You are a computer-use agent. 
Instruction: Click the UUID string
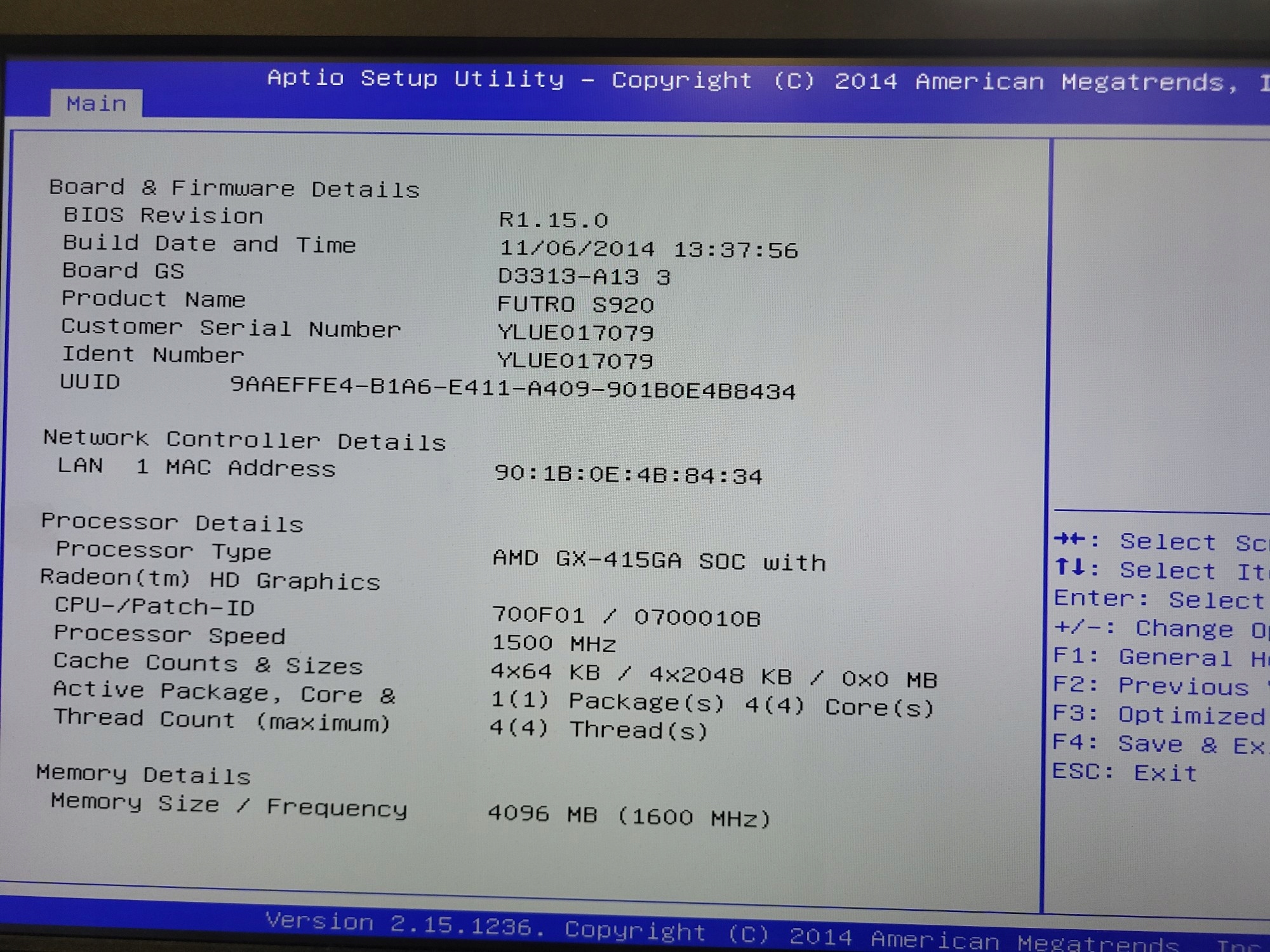click(512, 388)
